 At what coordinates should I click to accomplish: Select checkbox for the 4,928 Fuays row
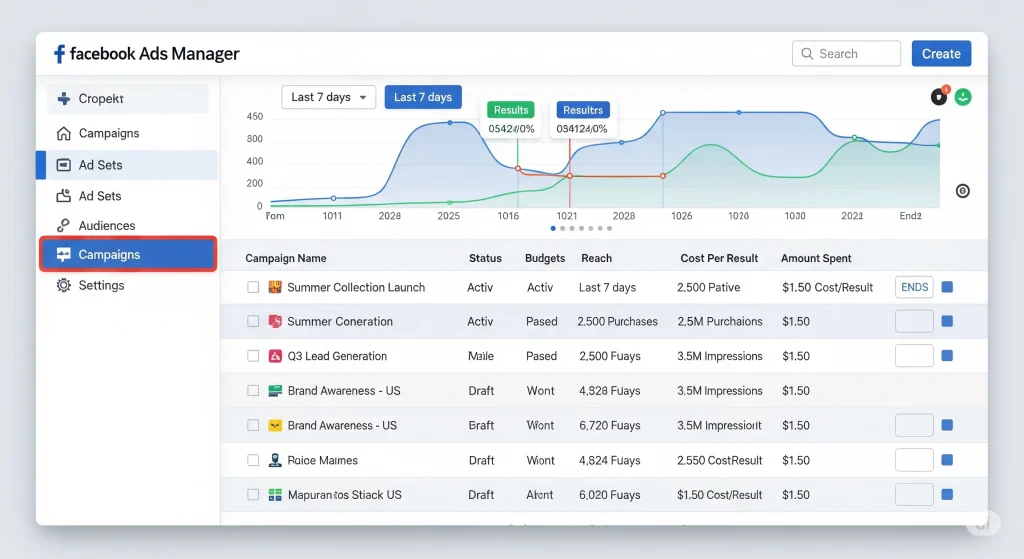tap(253, 391)
